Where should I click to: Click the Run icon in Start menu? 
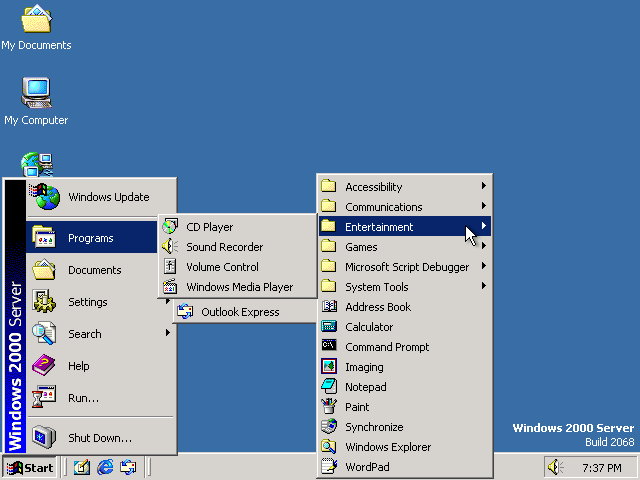point(44,397)
